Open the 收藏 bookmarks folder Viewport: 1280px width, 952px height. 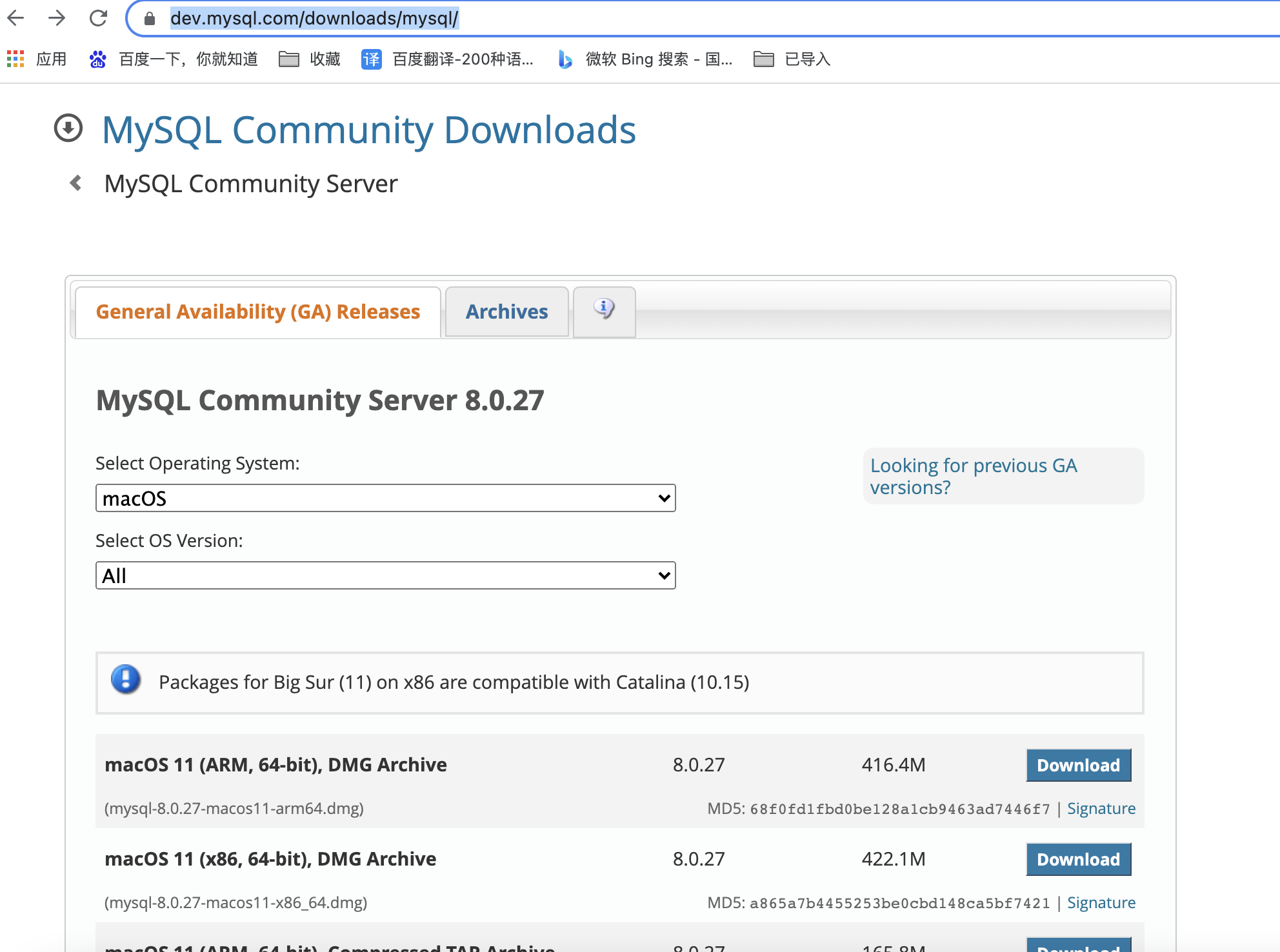pos(310,59)
